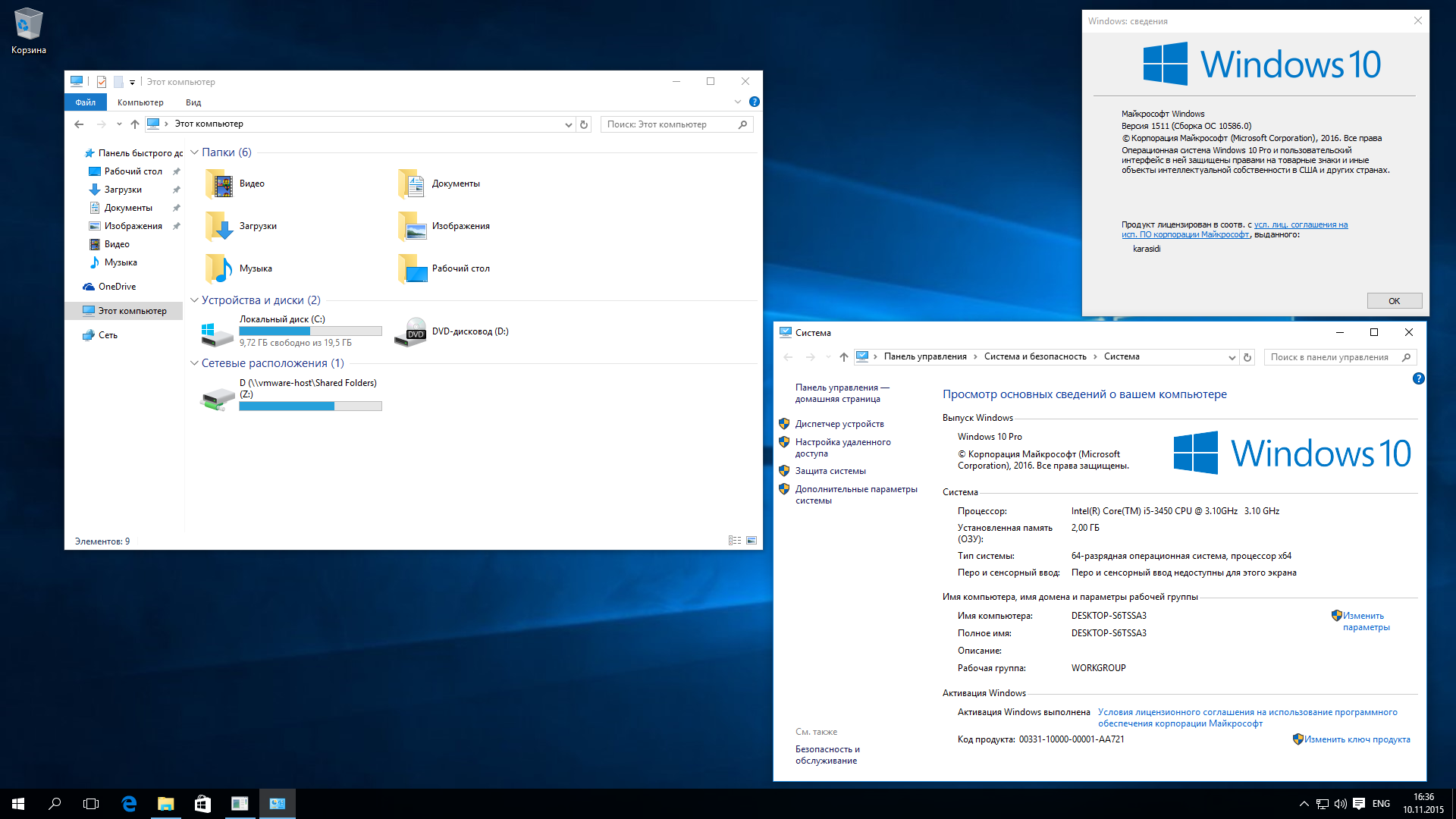This screenshot has height=819, width=1456.
Task: Open Защита системы link
Action: [830, 471]
